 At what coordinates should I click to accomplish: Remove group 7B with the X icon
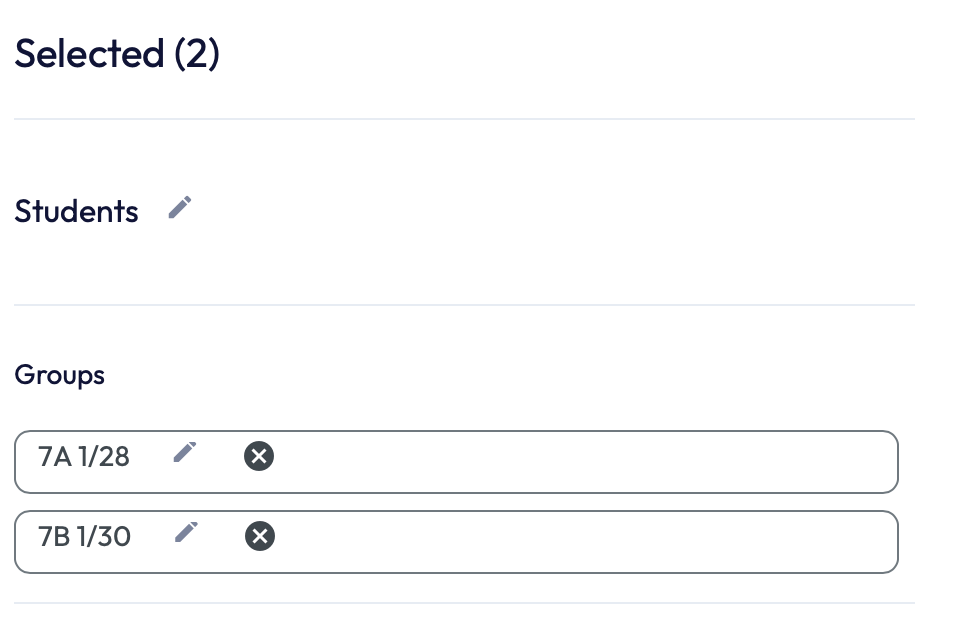coord(260,537)
